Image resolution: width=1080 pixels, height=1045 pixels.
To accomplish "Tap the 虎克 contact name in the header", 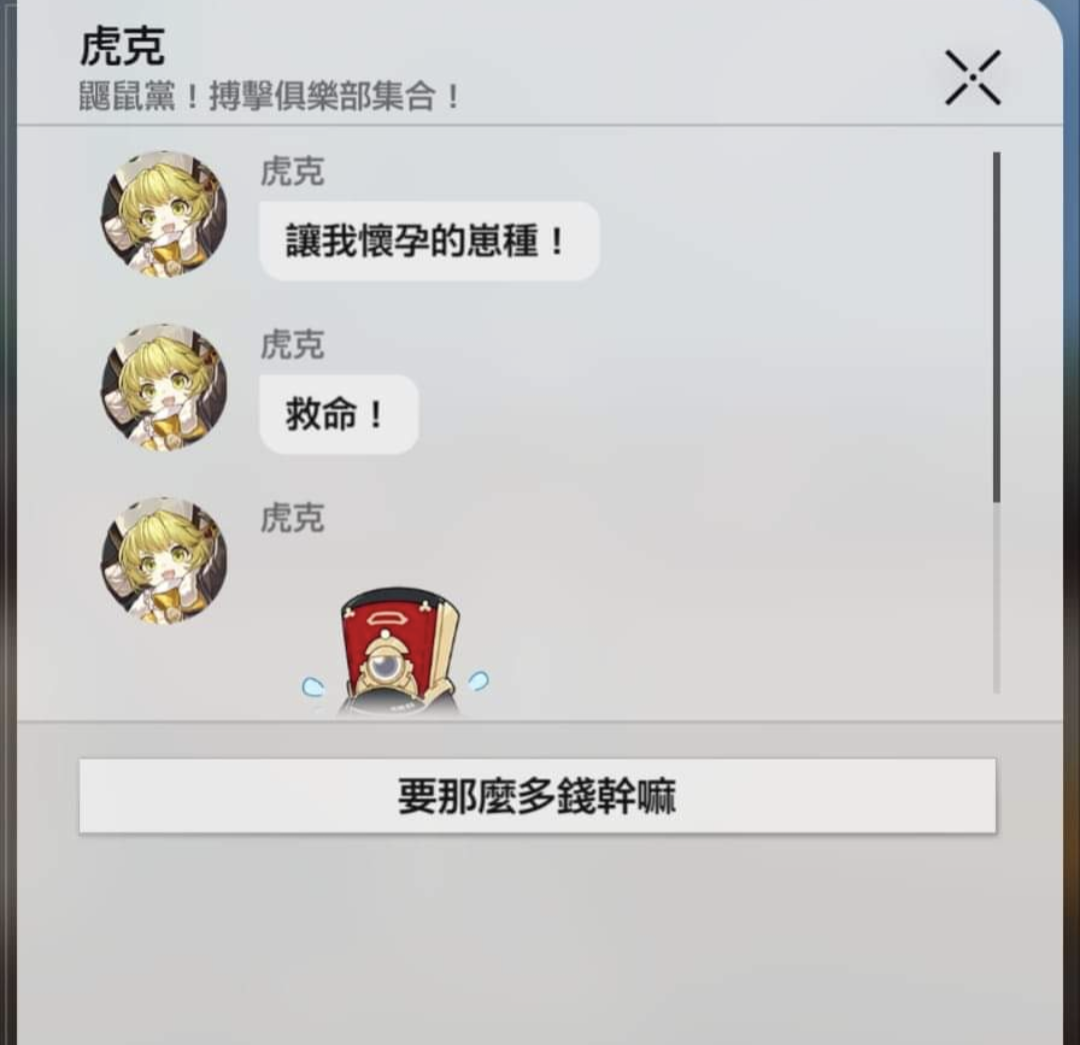I will point(122,48).
